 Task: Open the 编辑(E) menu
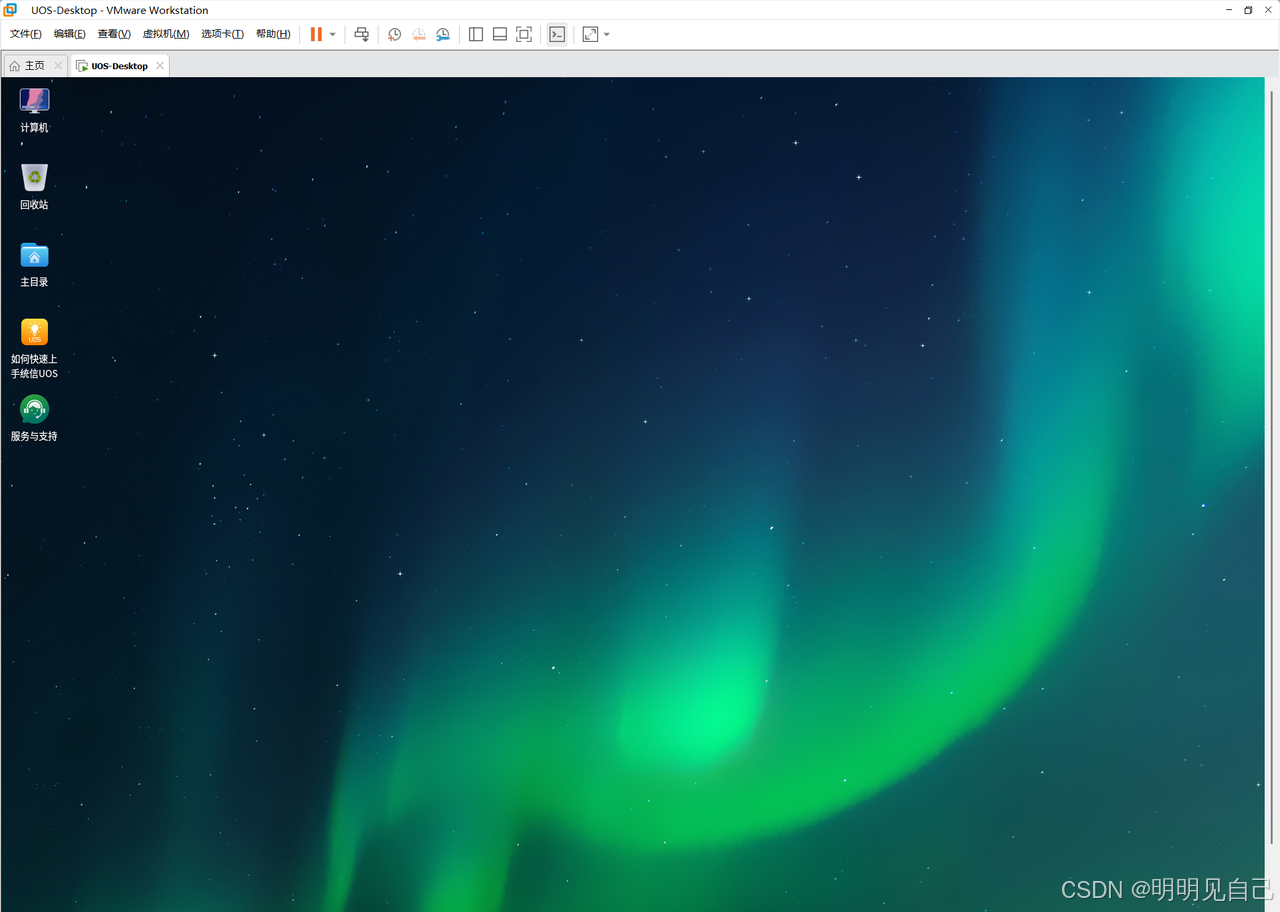point(69,34)
